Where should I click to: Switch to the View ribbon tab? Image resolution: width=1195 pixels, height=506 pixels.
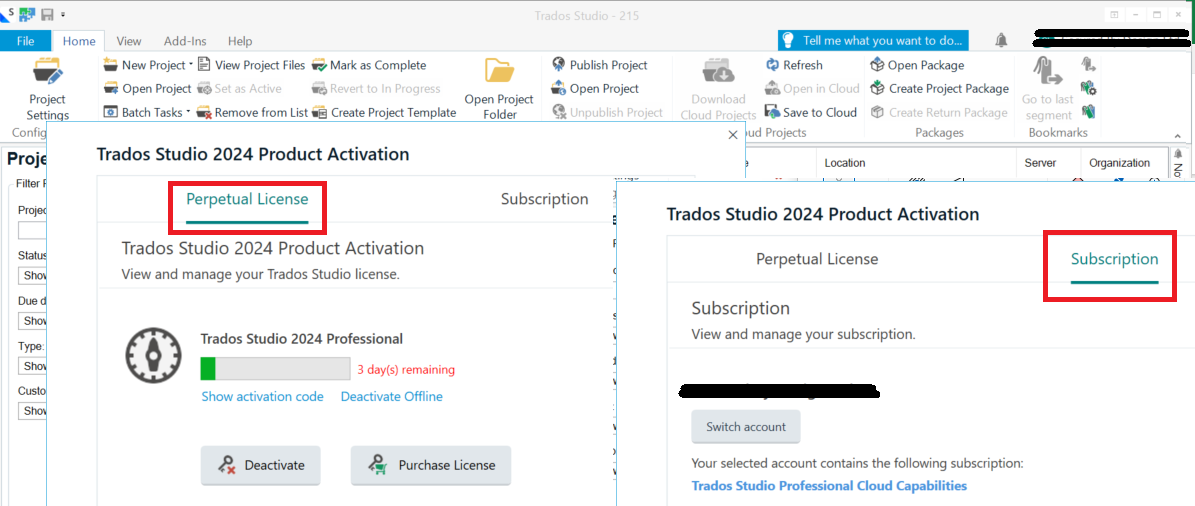point(129,41)
